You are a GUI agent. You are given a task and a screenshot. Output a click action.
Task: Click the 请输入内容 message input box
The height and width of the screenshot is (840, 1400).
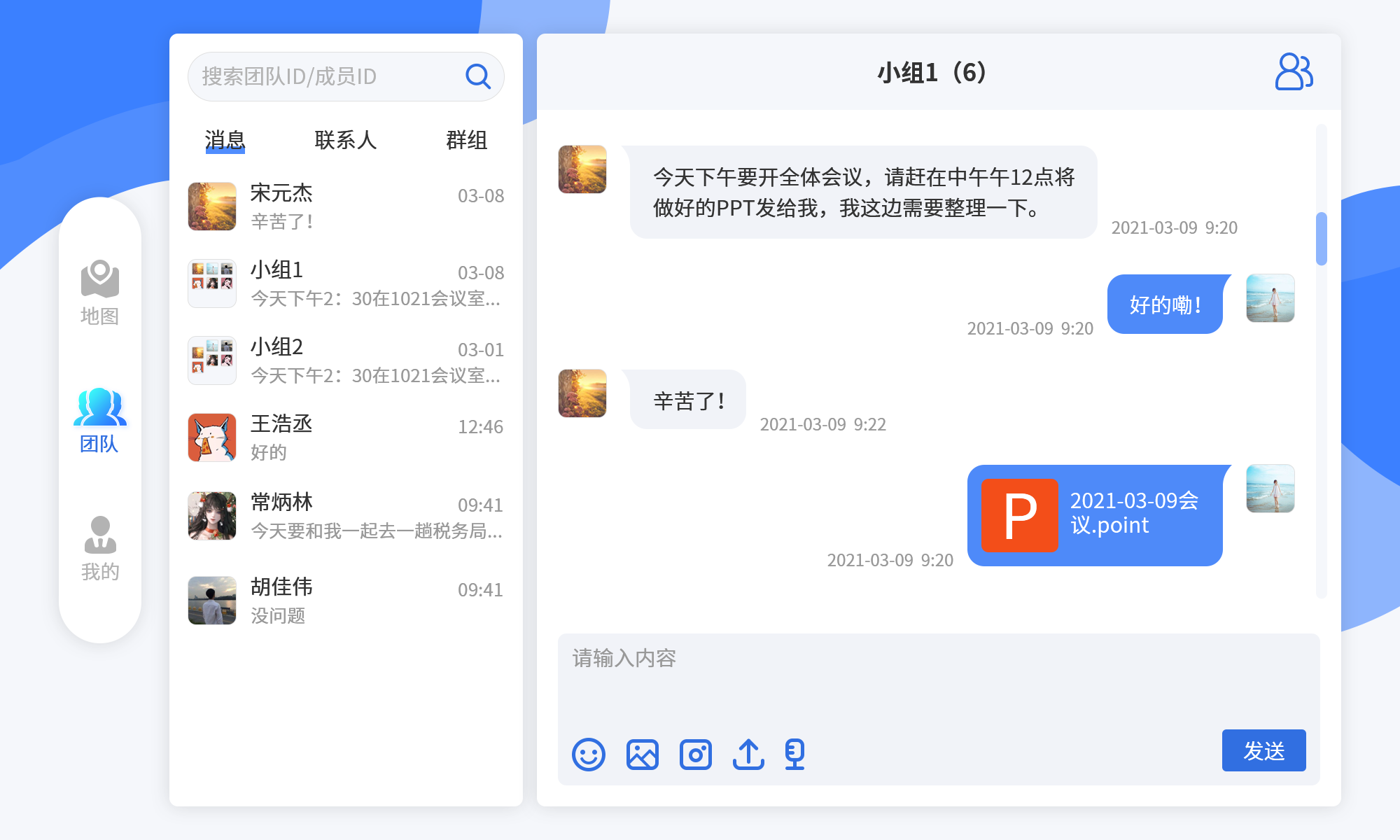pos(938,679)
